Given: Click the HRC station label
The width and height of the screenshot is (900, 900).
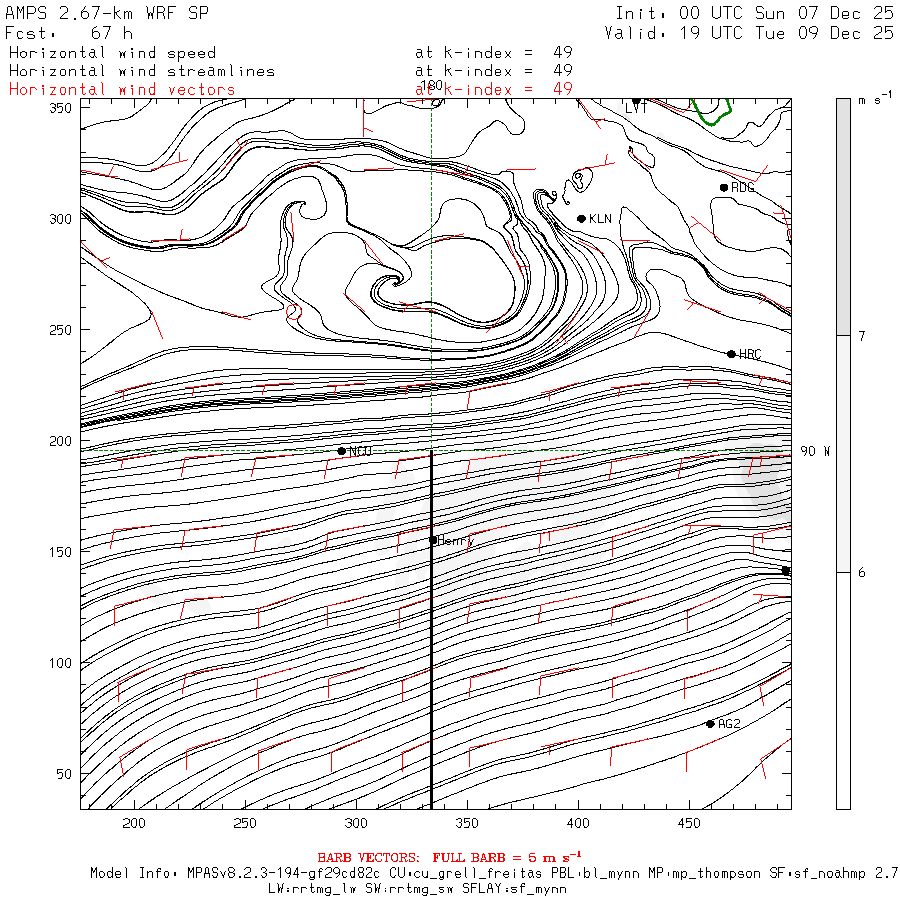Looking at the screenshot, I should tap(750, 354).
